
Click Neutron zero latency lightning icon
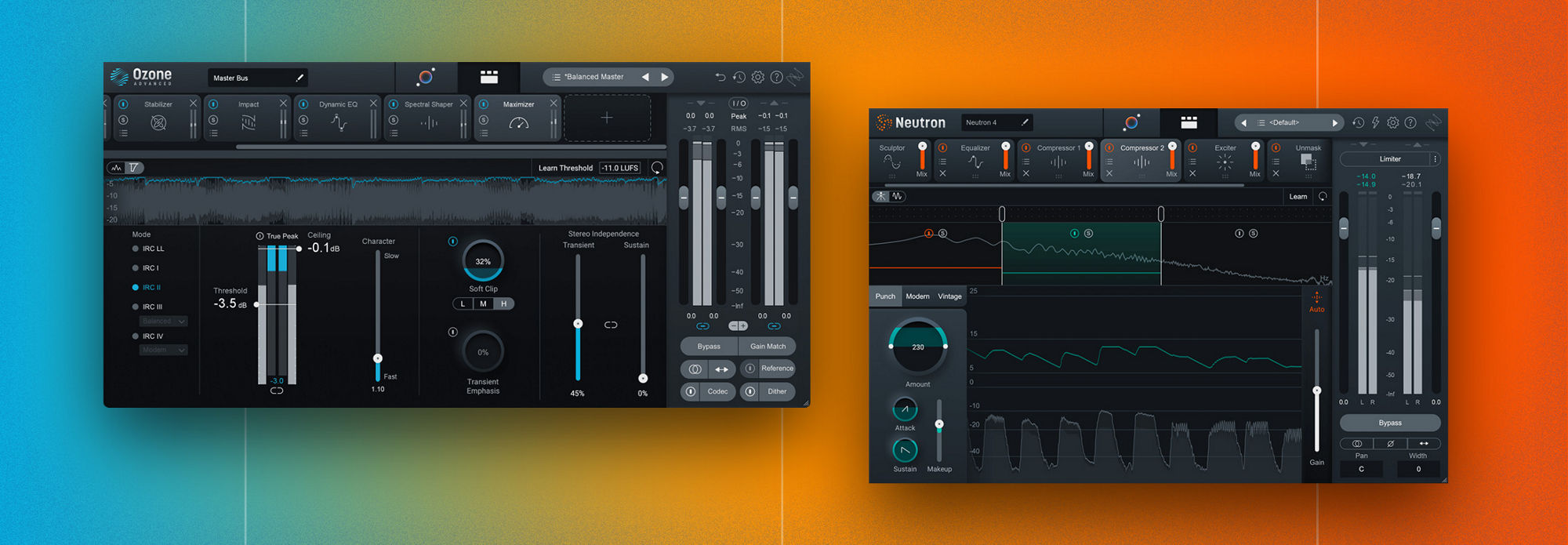coord(1375,122)
